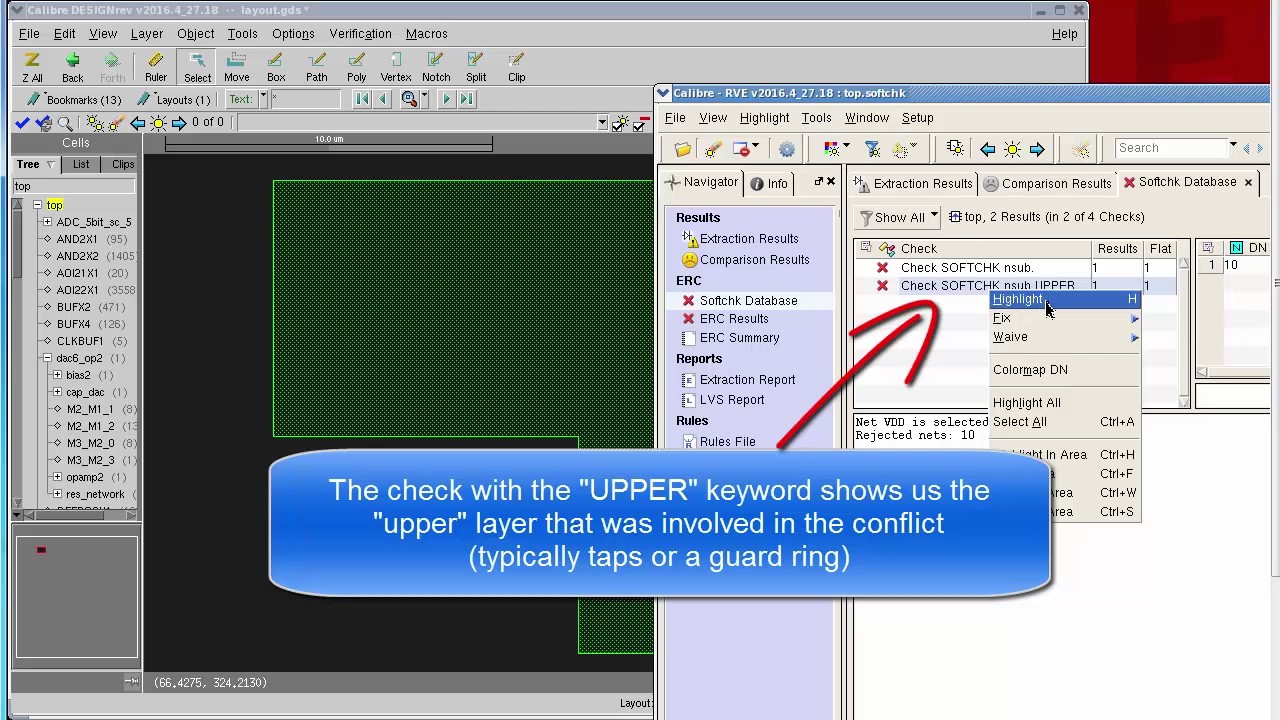
Task: Expand the opamp2 tree node
Action: 57,477
